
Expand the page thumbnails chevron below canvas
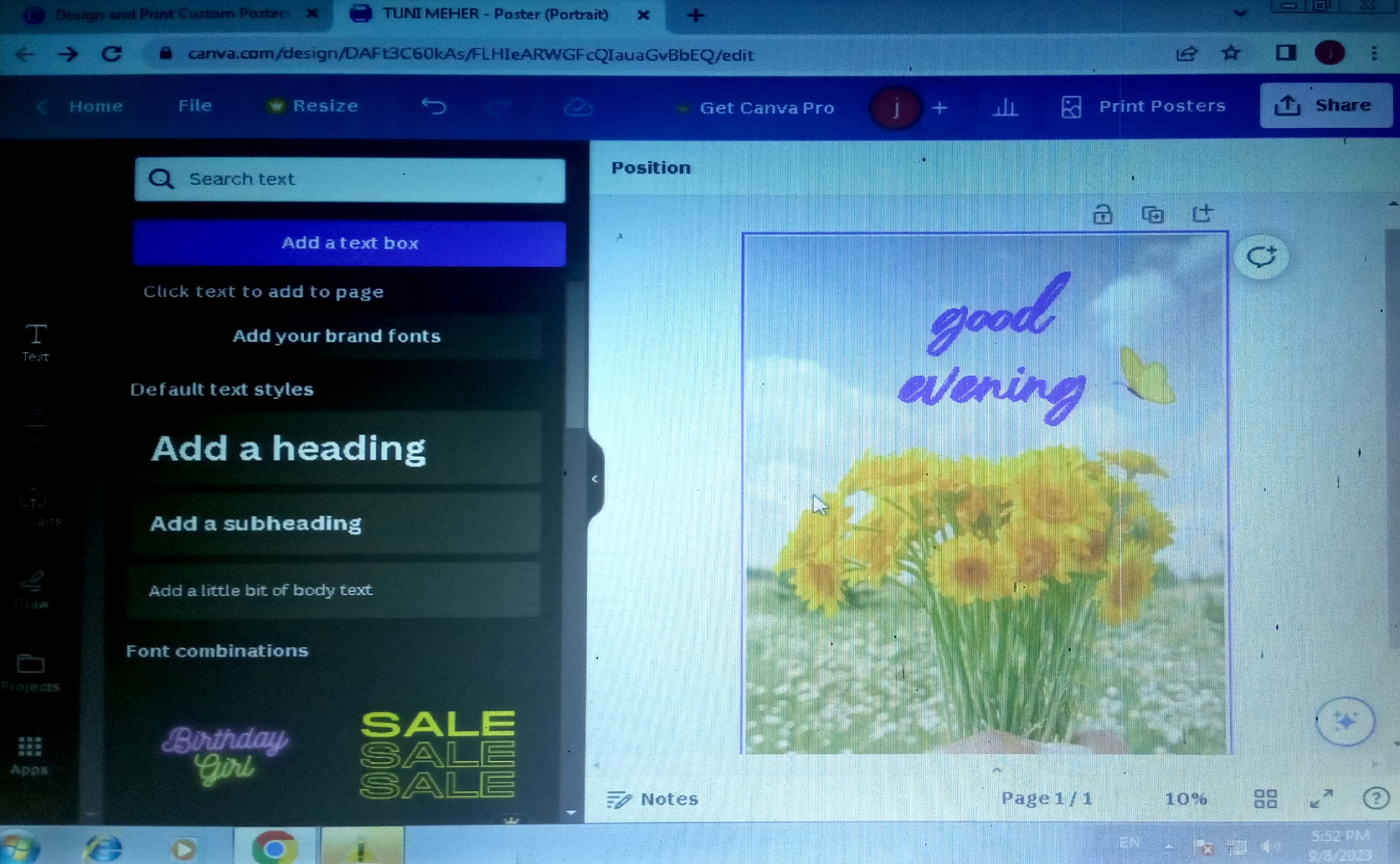pyautogui.click(x=997, y=770)
